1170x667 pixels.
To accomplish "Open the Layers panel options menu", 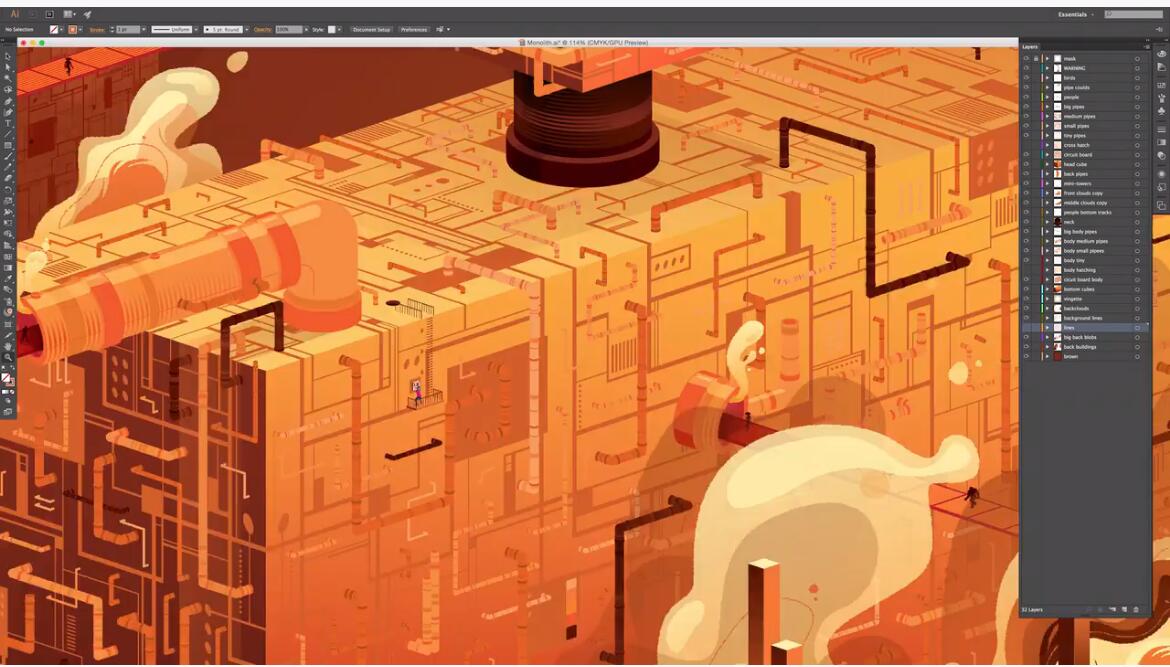I will [1146, 47].
